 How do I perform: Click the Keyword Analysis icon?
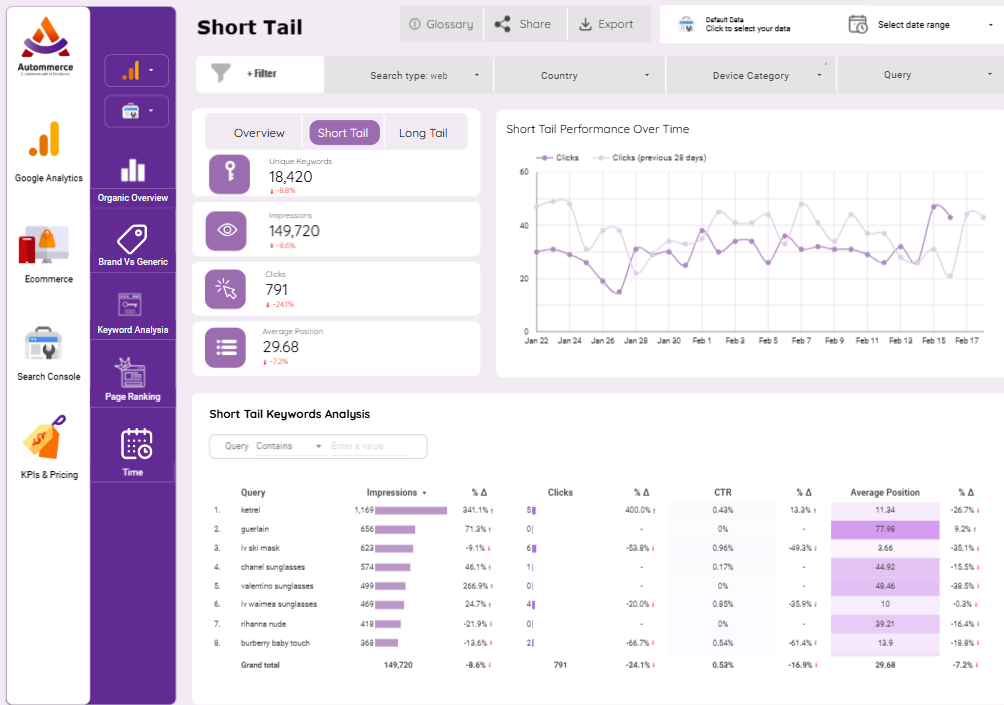(x=130, y=305)
